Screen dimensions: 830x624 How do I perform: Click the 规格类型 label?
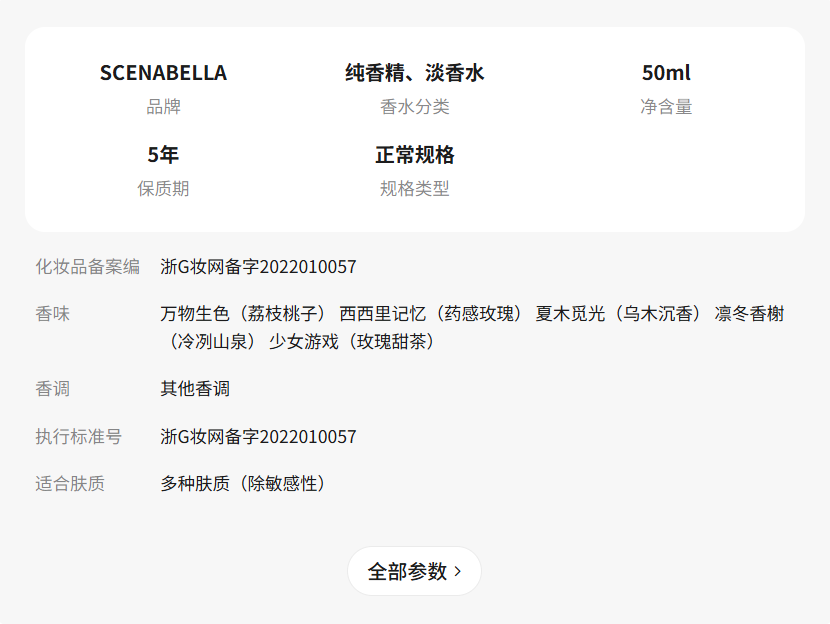coord(414,189)
